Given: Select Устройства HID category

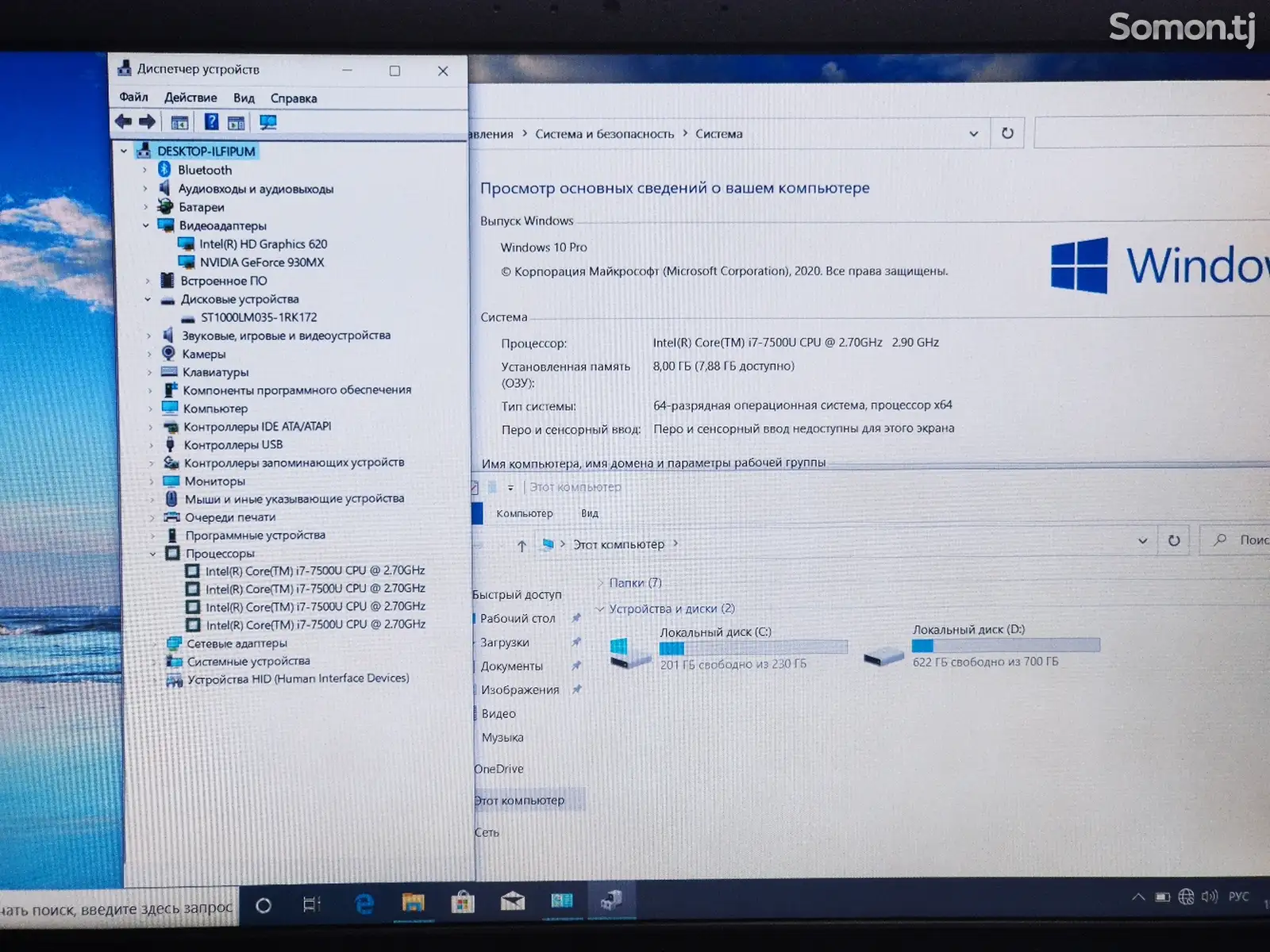Looking at the screenshot, I should pos(298,679).
